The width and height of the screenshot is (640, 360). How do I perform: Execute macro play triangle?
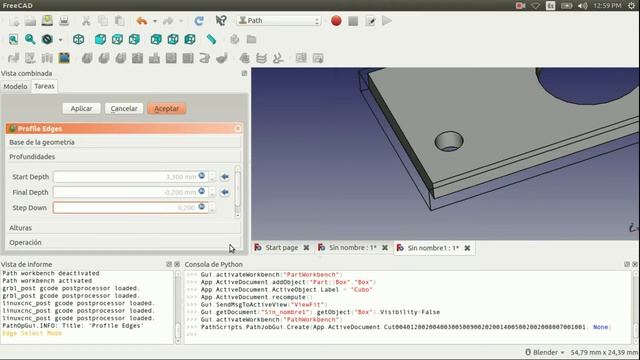point(387,21)
